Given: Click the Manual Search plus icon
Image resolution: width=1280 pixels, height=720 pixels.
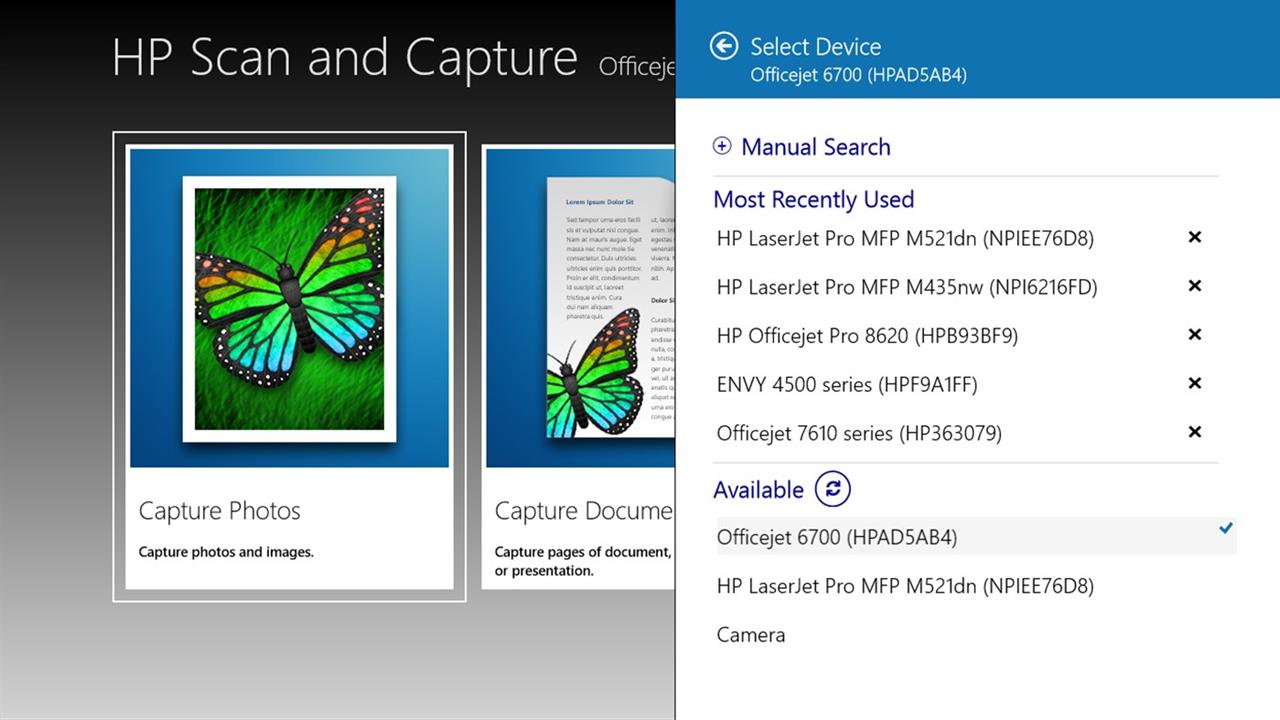Looking at the screenshot, I should click(722, 146).
